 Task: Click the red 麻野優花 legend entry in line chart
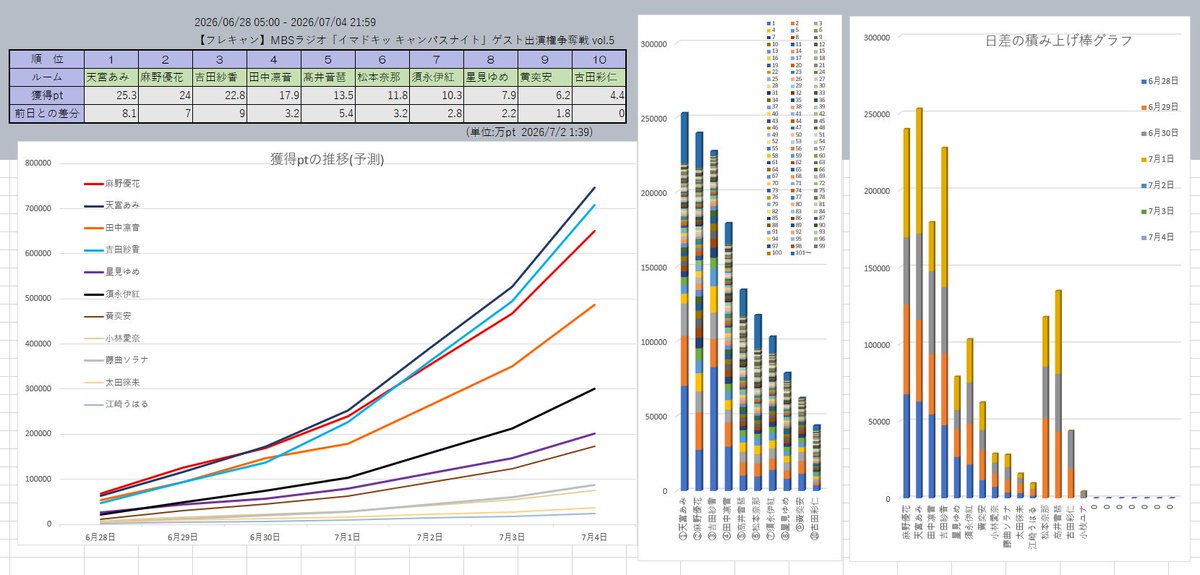click(114, 185)
